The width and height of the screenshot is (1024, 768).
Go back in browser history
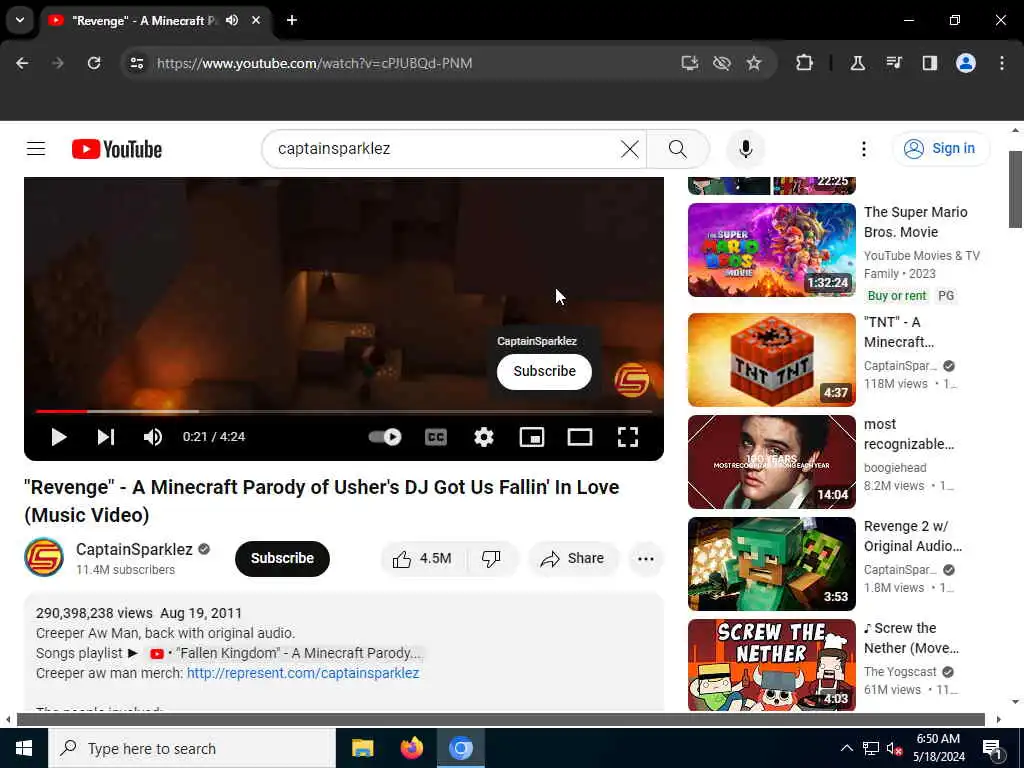coord(22,63)
